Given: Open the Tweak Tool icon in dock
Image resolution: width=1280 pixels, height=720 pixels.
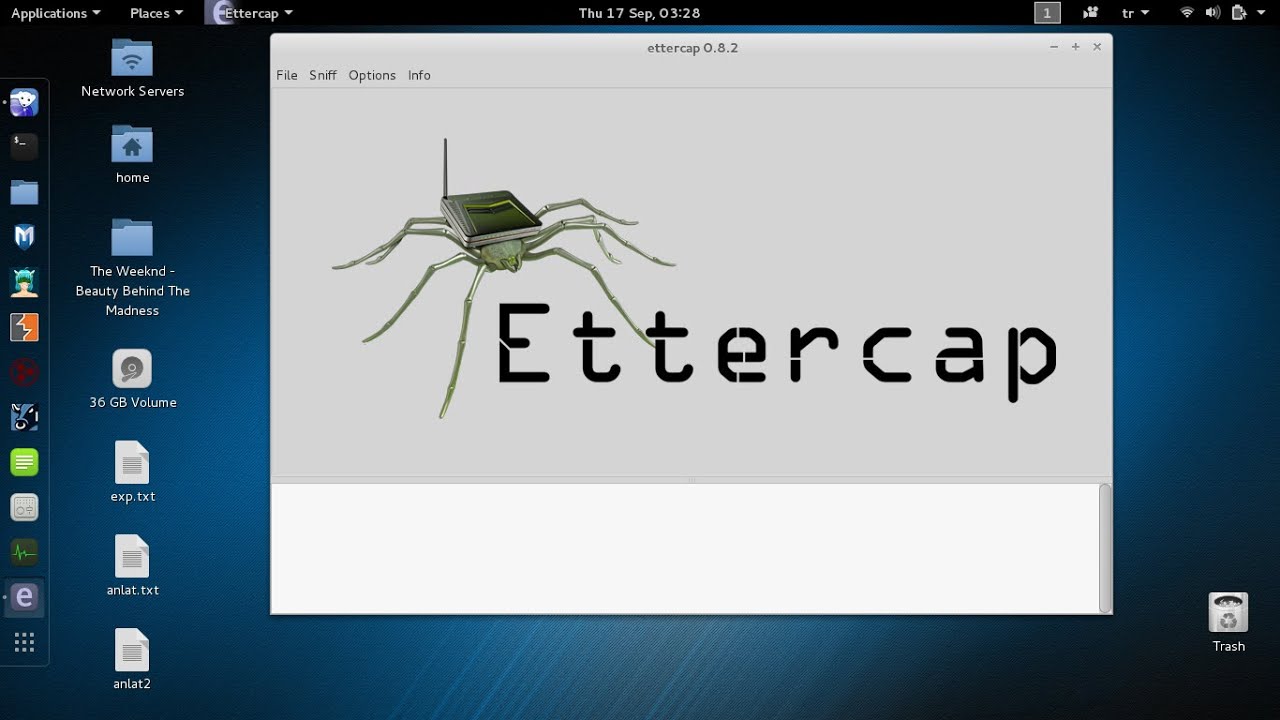Looking at the screenshot, I should coord(24,507).
